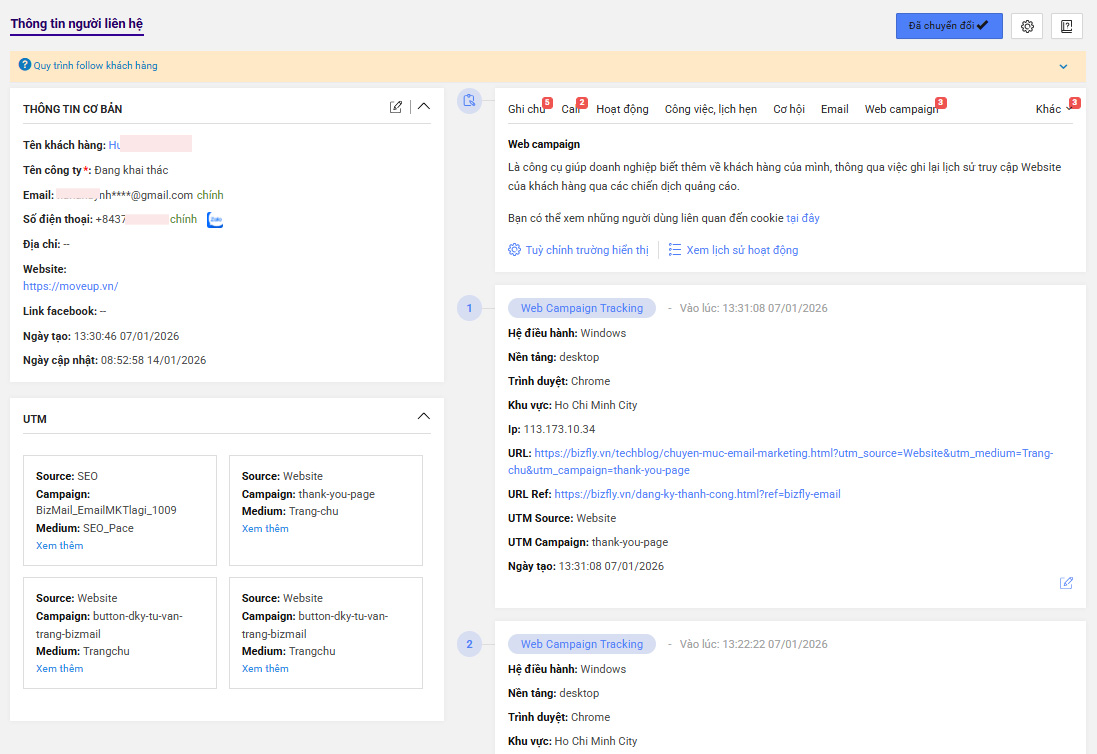Click the Zalo icon beside phone number
The width and height of the screenshot is (1097, 754).
tap(215, 219)
